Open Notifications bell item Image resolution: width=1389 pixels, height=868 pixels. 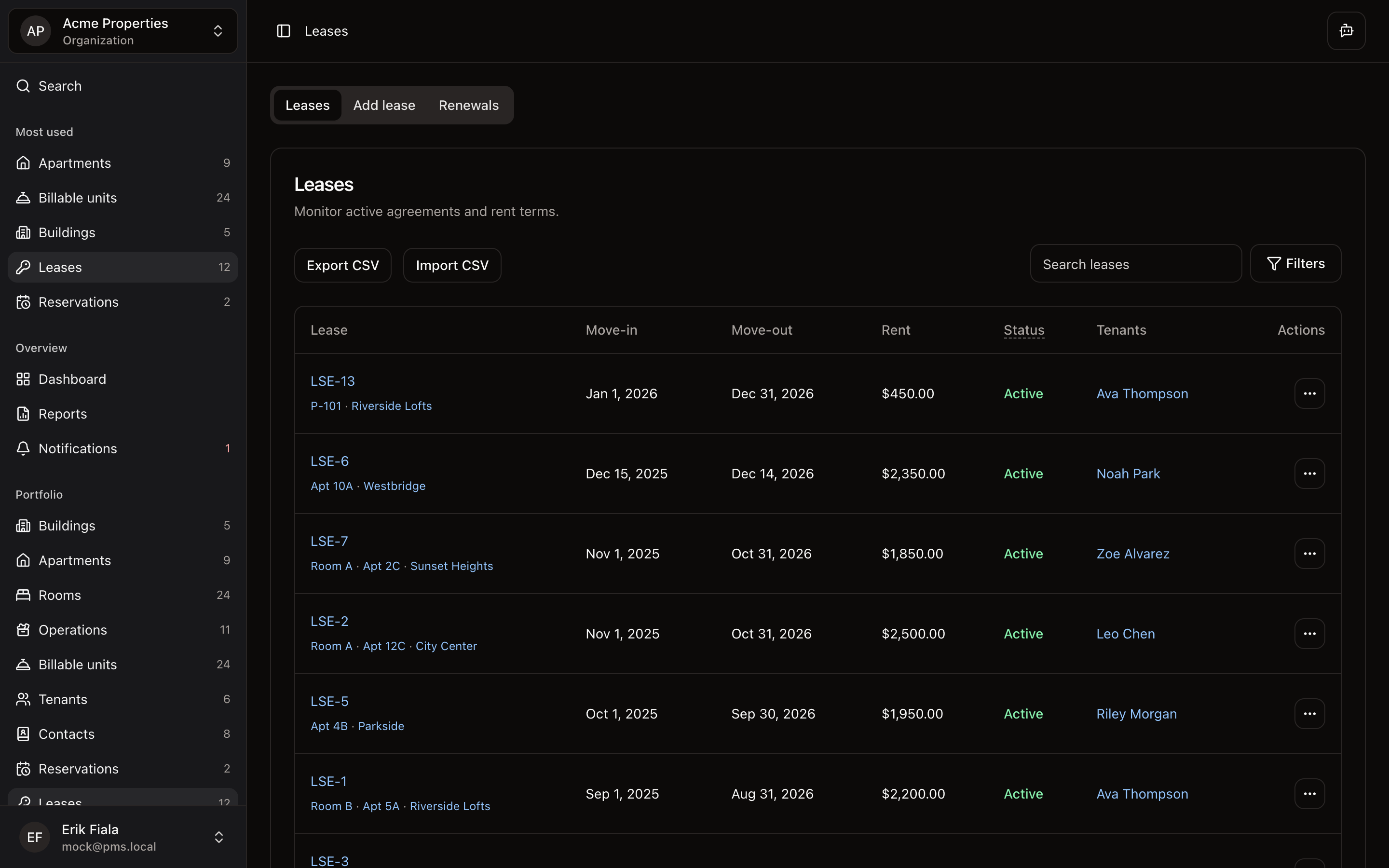(x=78, y=448)
